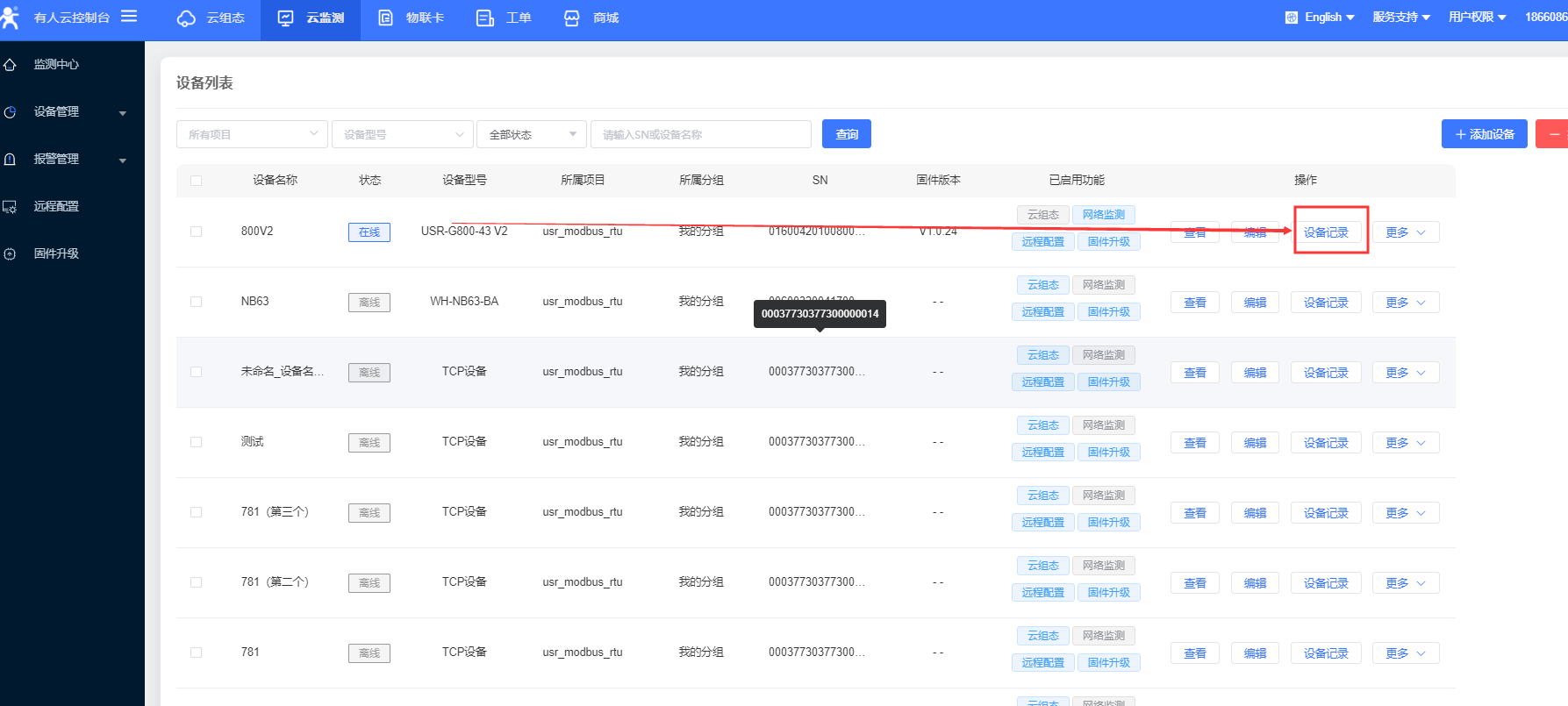Open the 全部状态 status filter dropdown
The width and height of the screenshot is (1568, 706).
(x=531, y=134)
